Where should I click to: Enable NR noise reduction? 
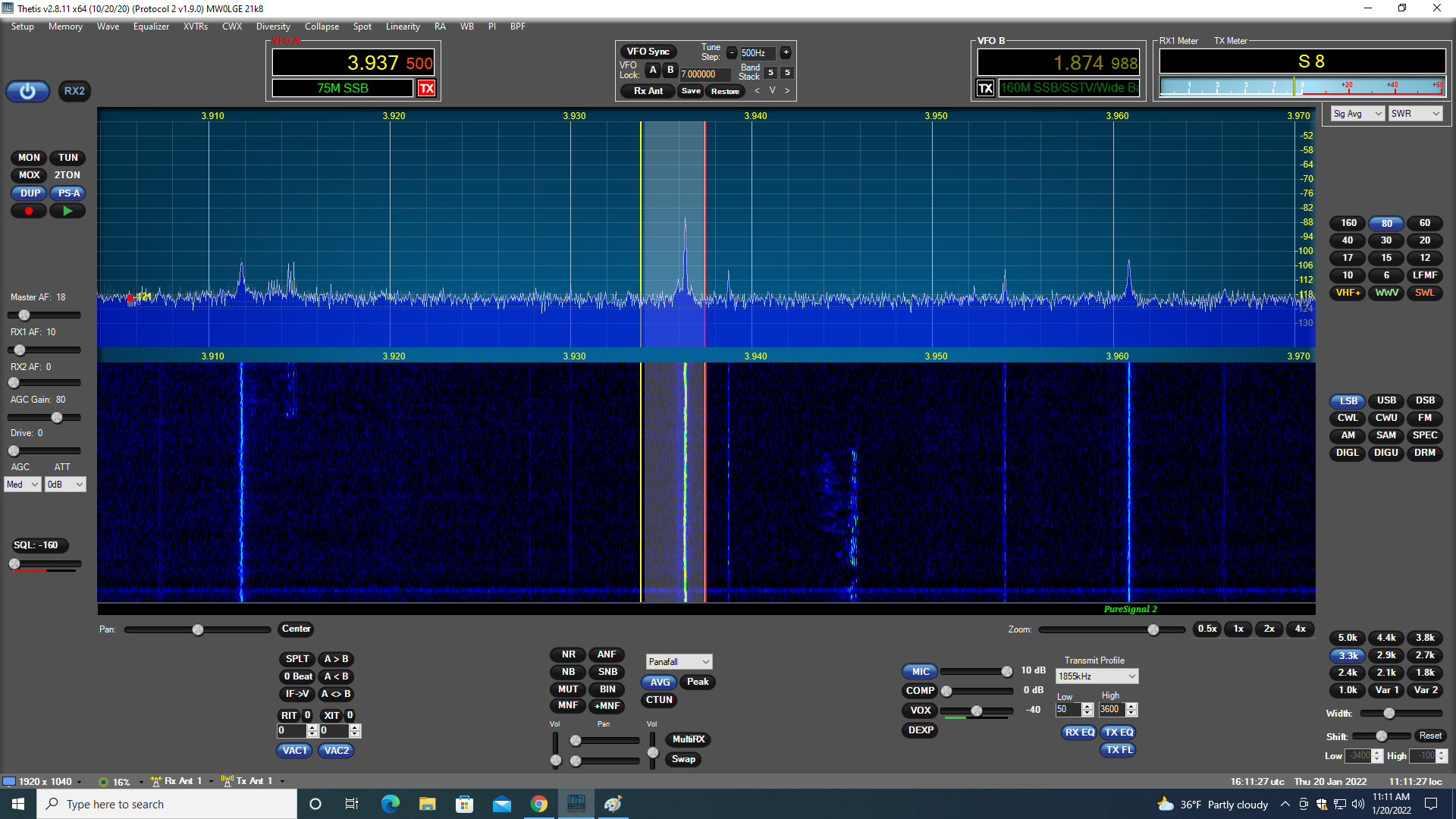(568, 654)
